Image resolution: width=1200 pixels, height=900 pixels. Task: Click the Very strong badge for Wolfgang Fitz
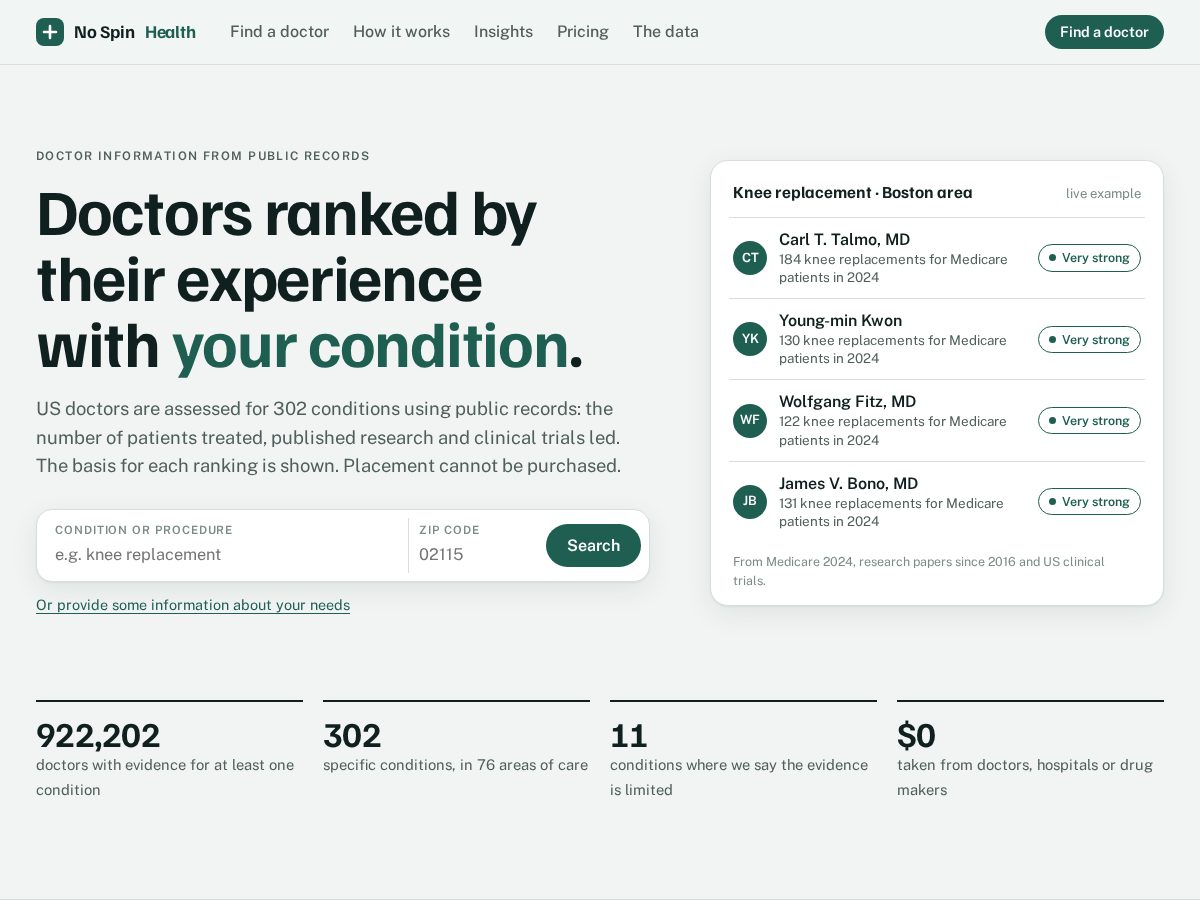click(1089, 421)
